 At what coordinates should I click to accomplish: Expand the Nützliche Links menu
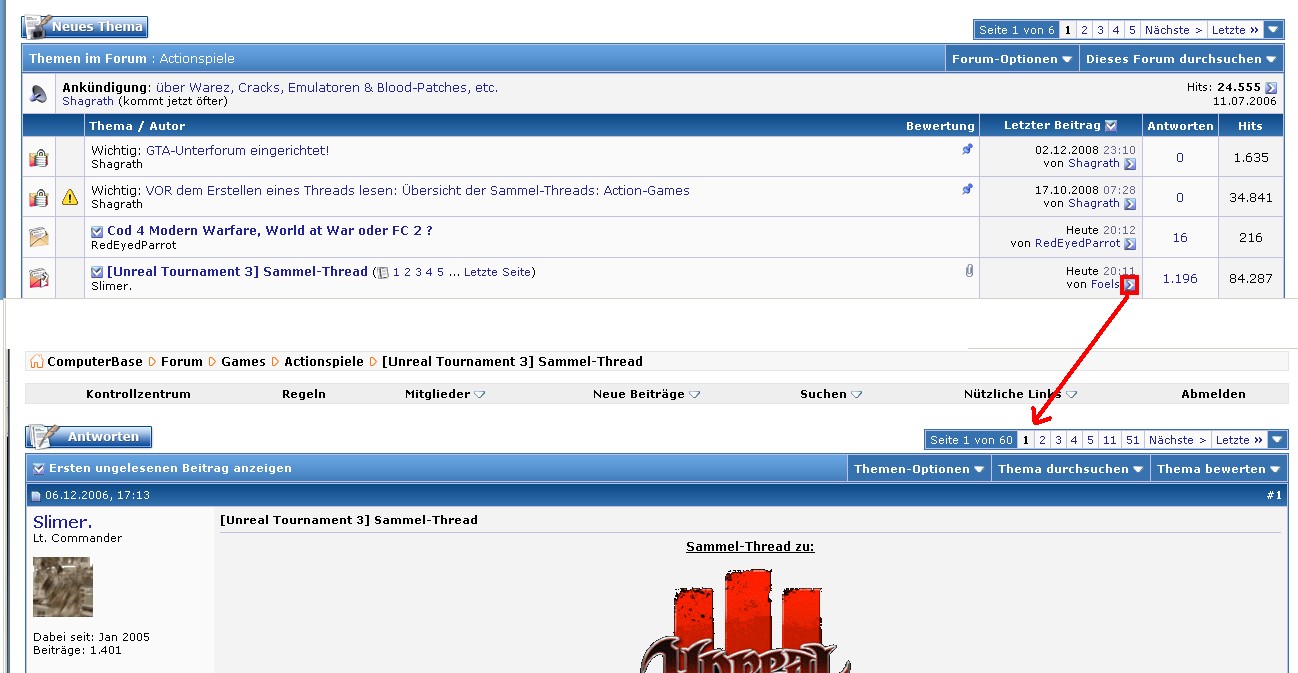[1021, 394]
